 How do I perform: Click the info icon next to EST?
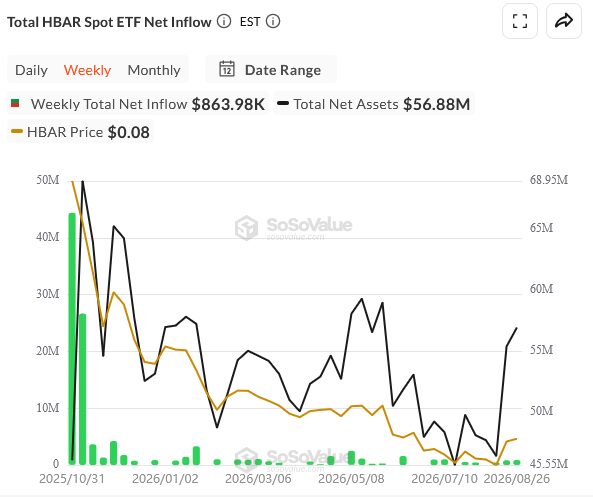tap(273, 22)
